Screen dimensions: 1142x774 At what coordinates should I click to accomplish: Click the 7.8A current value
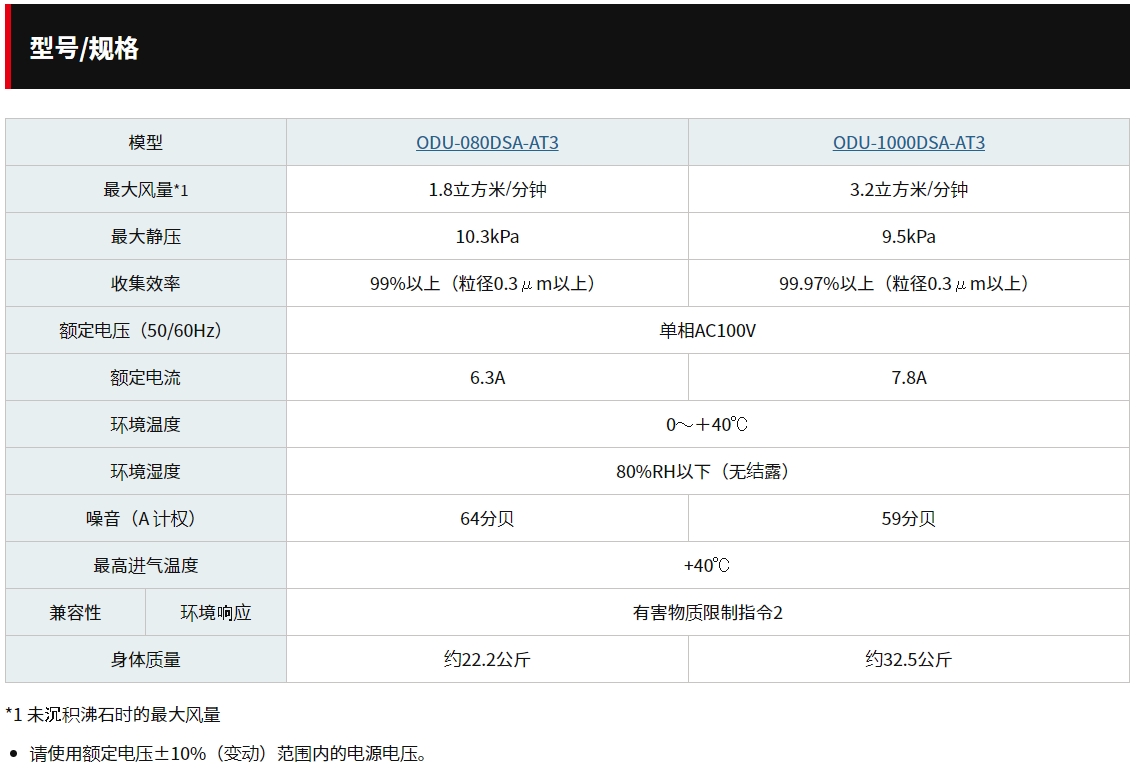(908, 378)
